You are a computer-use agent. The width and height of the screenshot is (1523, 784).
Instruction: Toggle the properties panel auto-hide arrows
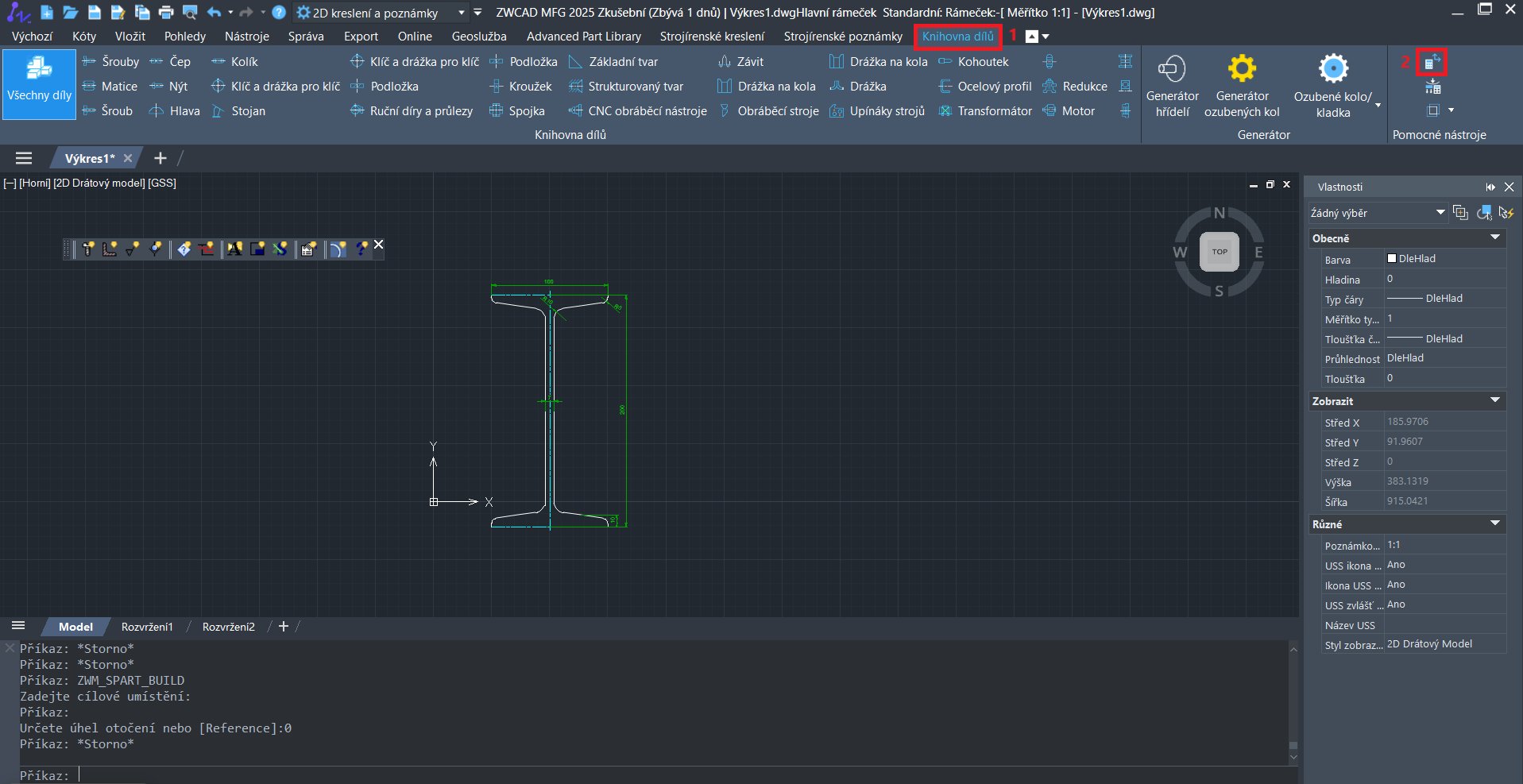click(x=1490, y=187)
